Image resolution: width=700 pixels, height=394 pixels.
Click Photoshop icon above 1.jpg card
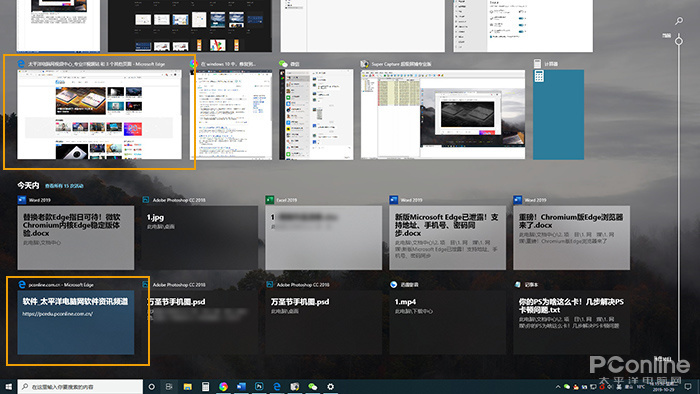(146, 199)
